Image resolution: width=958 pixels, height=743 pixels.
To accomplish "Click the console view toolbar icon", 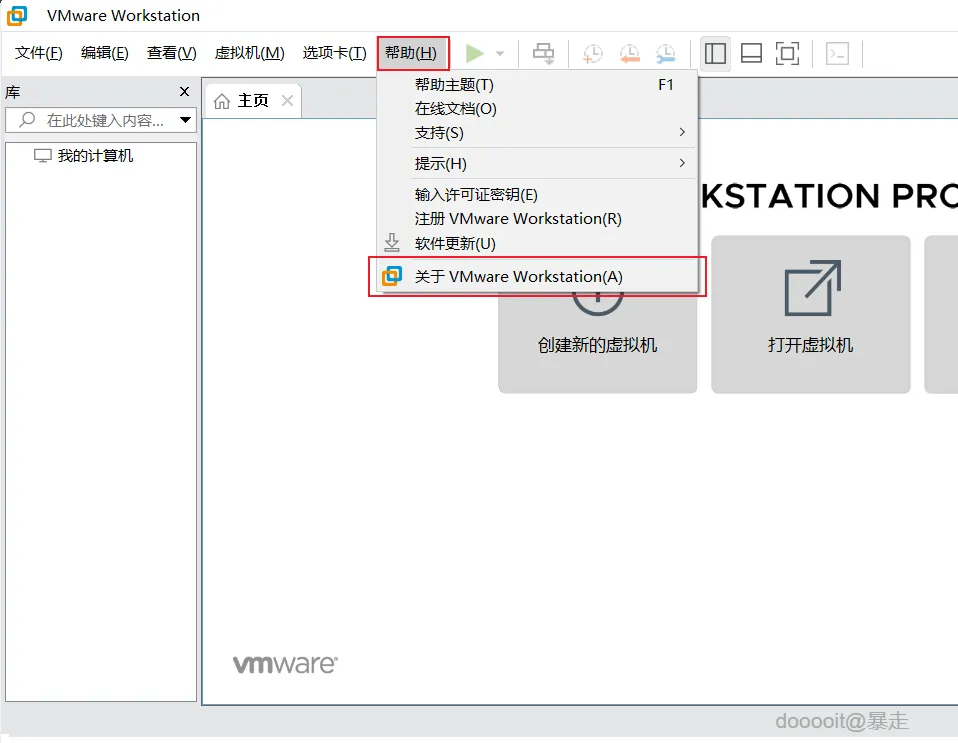I will pyautogui.click(x=836, y=54).
